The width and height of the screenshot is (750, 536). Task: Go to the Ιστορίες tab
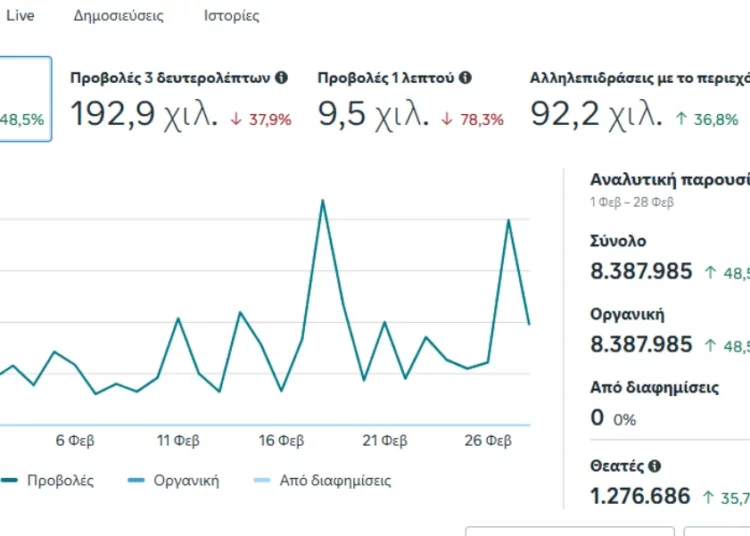(231, 16)
